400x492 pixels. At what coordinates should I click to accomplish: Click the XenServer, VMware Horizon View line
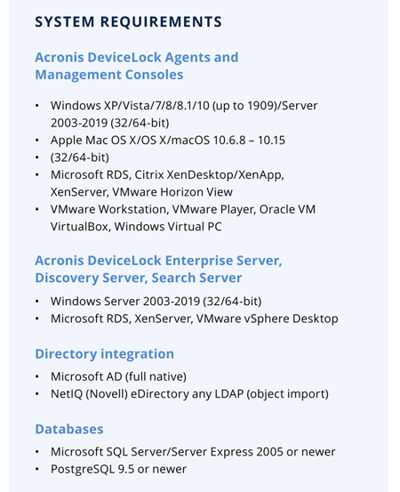141,192
